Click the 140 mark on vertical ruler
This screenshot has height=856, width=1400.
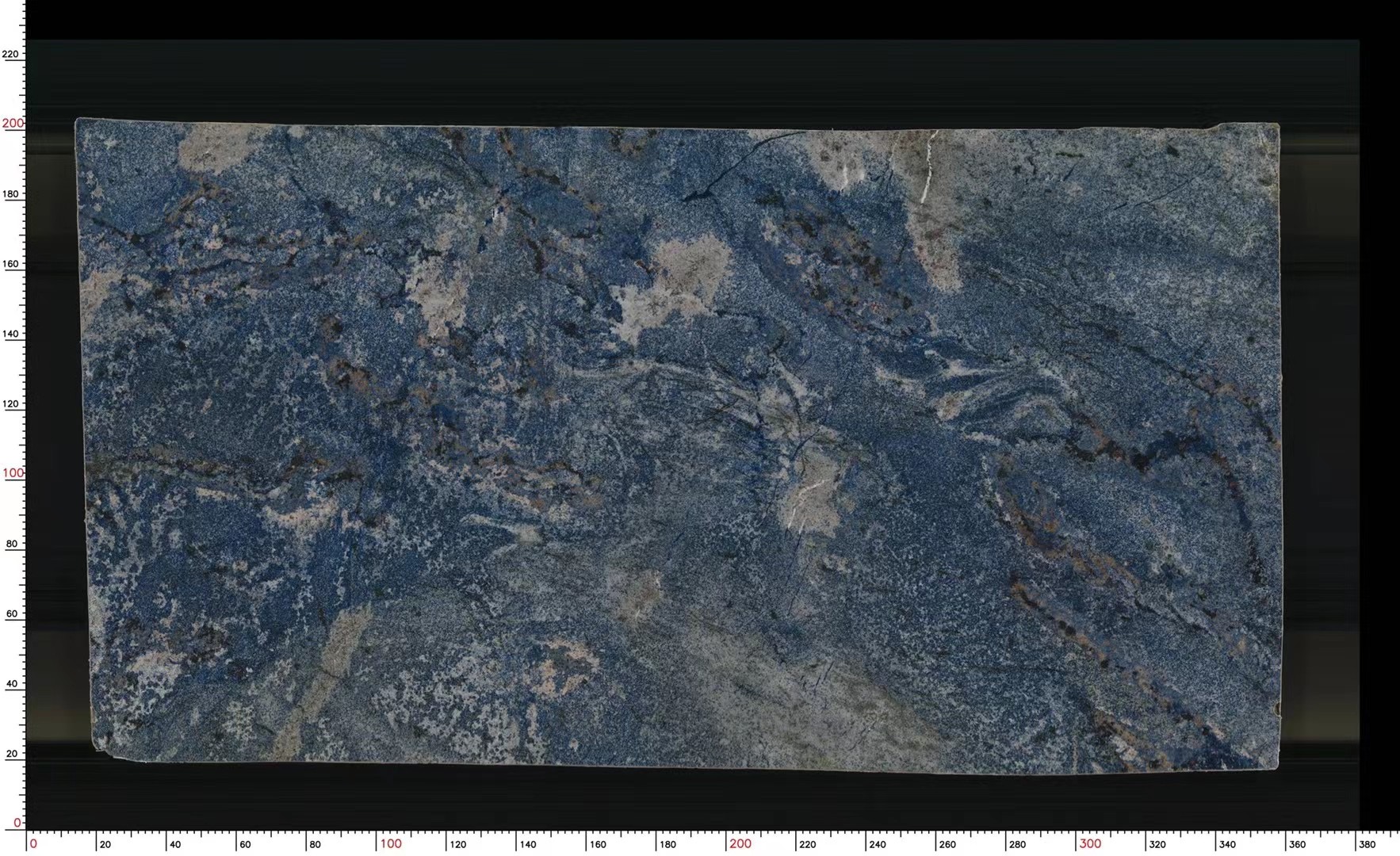tap(10, 334)
